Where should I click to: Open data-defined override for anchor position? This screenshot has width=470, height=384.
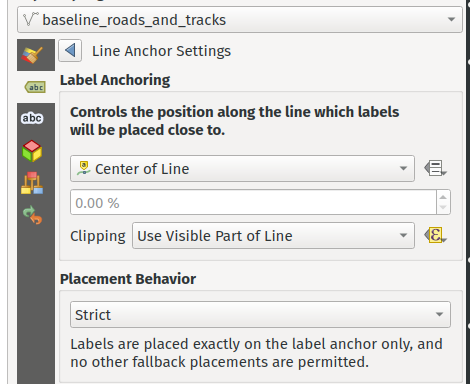click(435, 168)
